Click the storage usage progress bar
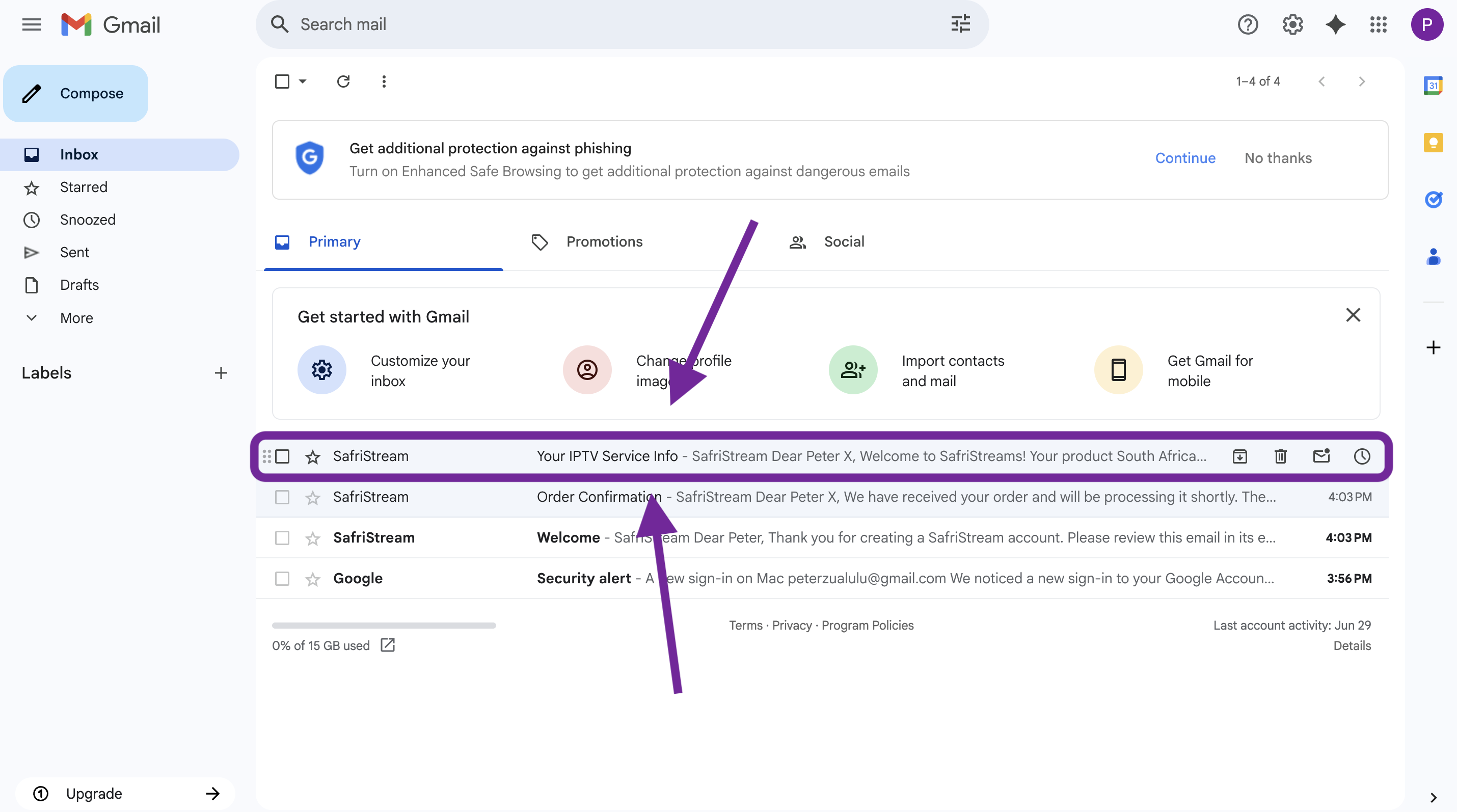1457x812 pixels. pyautogui.click(x=384, y=626)
